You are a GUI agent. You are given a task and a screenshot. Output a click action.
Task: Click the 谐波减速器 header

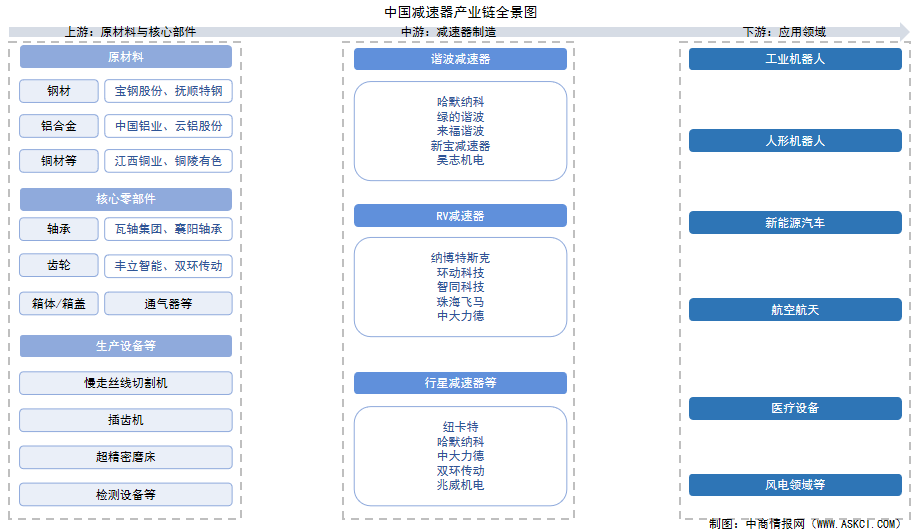click(460, 59)
